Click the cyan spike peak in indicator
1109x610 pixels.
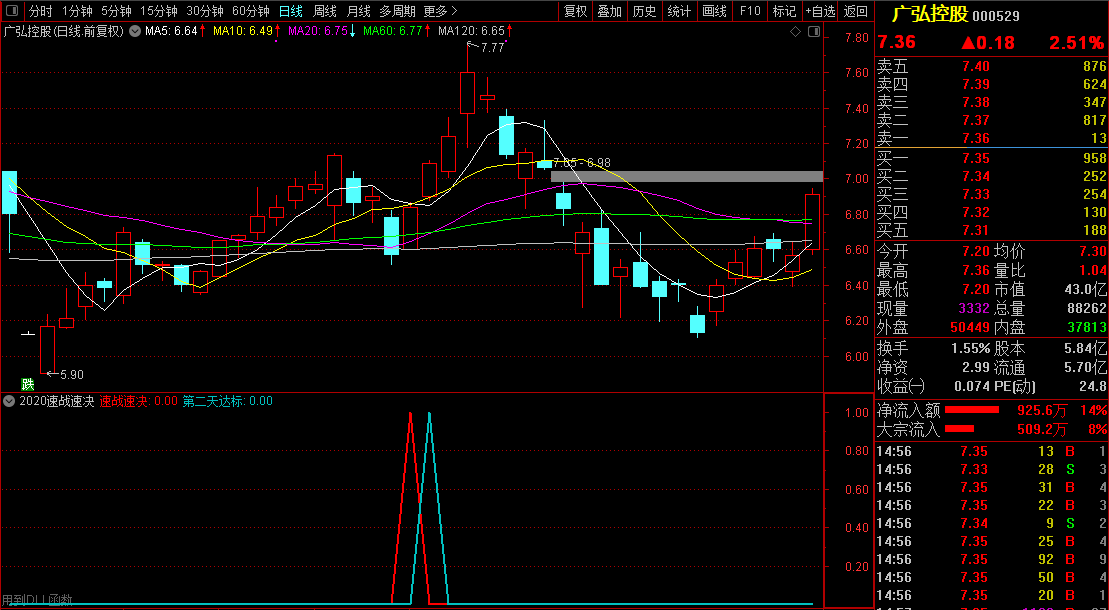[x=429, y=413]
